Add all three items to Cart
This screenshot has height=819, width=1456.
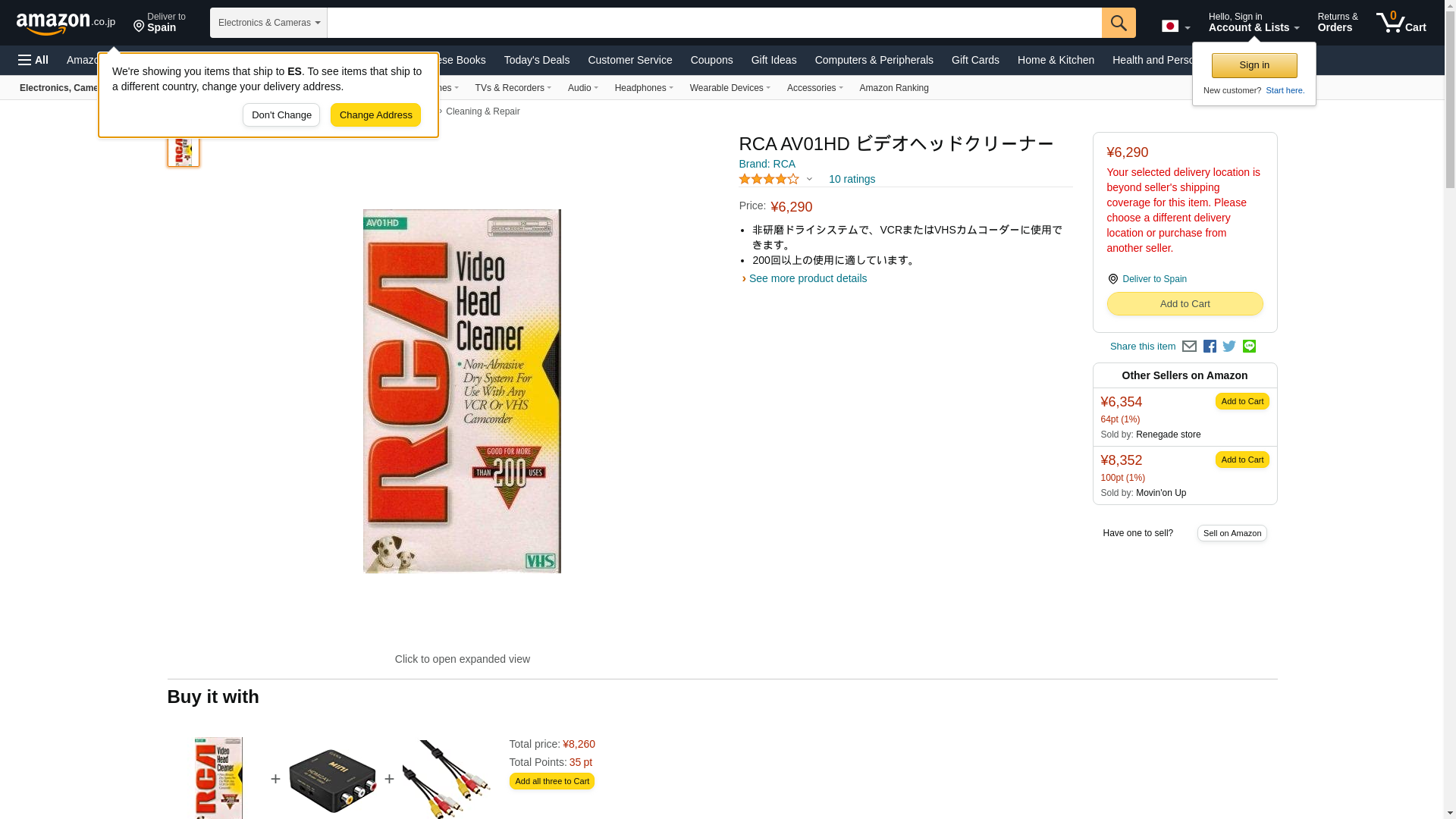(552, 782)
